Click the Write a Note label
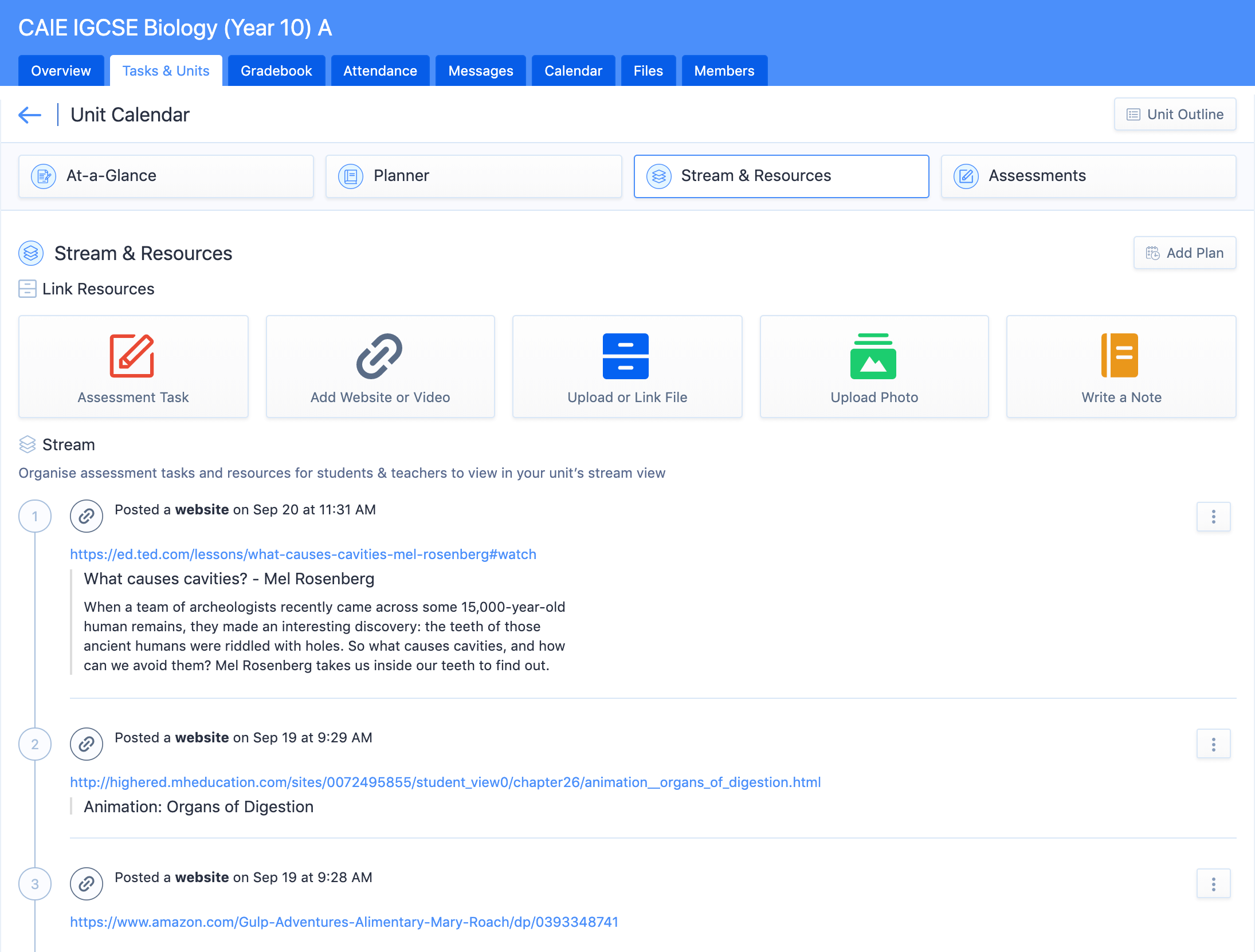The width and height of the screenshot is (1255, 952). coord(1121,398)
